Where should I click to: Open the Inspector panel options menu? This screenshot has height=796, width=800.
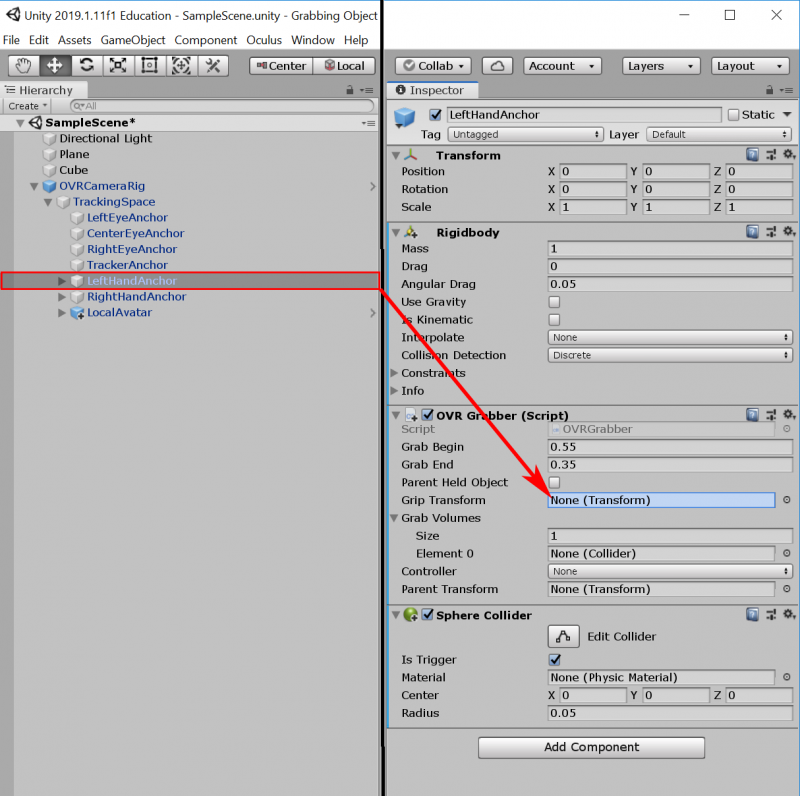(786, 90)
